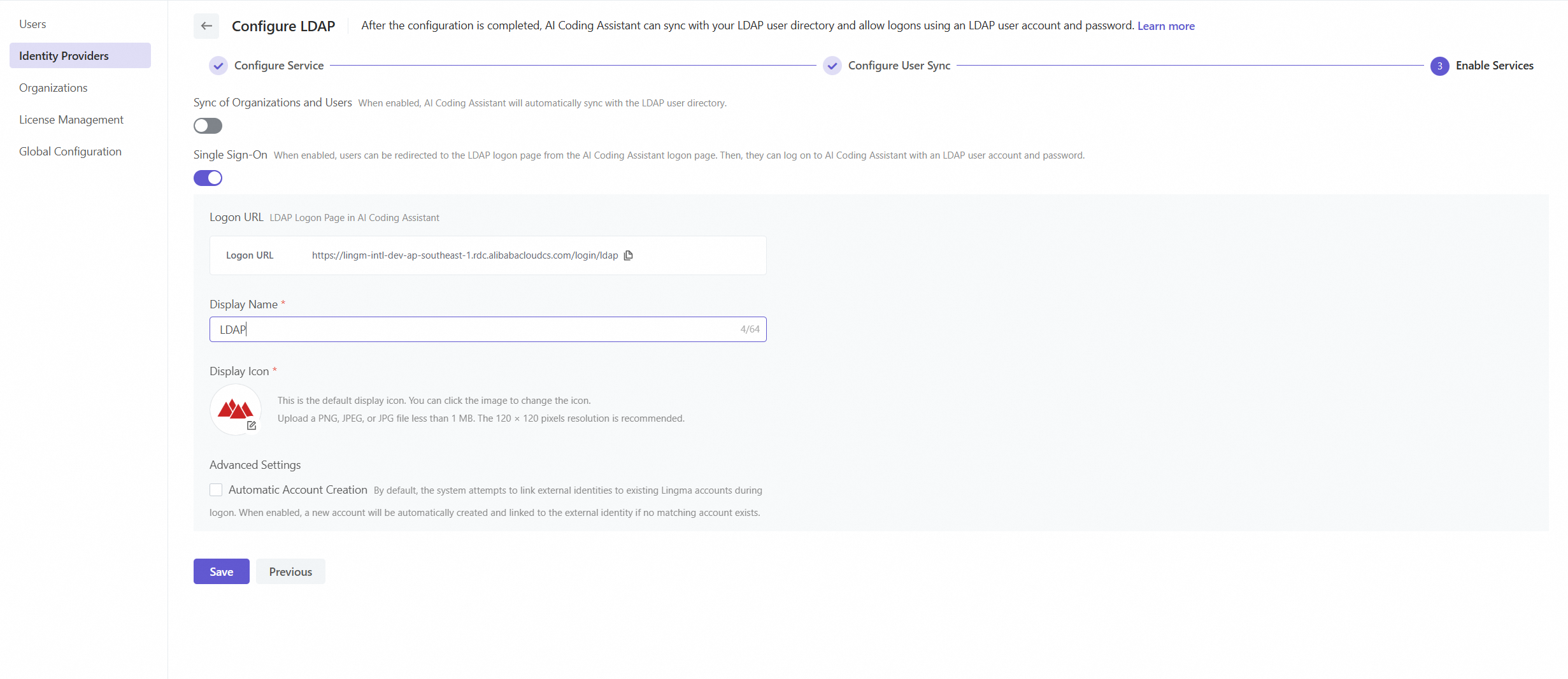Screen dimensions: 1568x679
Task: Open Global Configuration section
Action: tap(70, 152)
